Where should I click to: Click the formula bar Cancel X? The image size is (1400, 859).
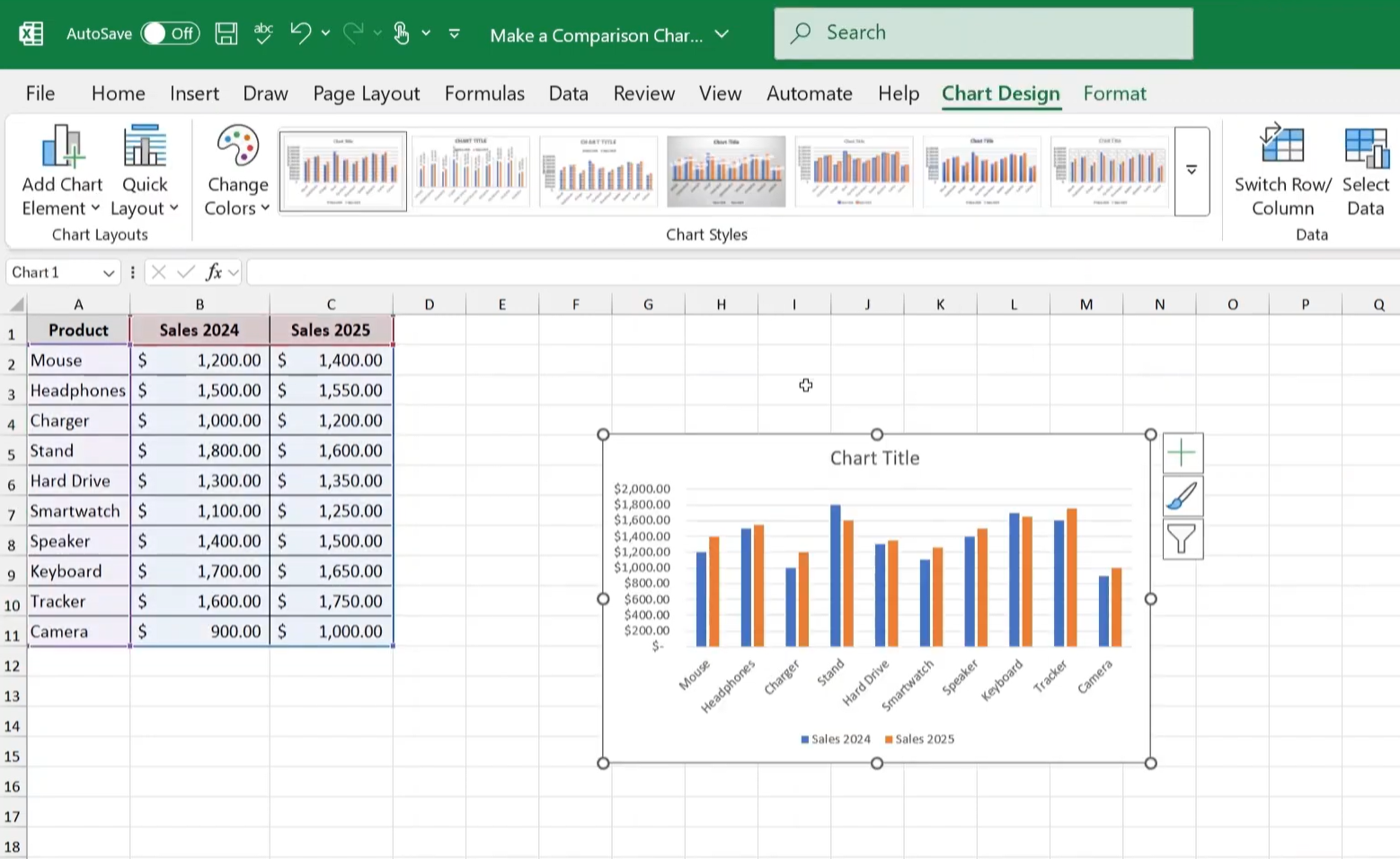click(x=159, y=272)
